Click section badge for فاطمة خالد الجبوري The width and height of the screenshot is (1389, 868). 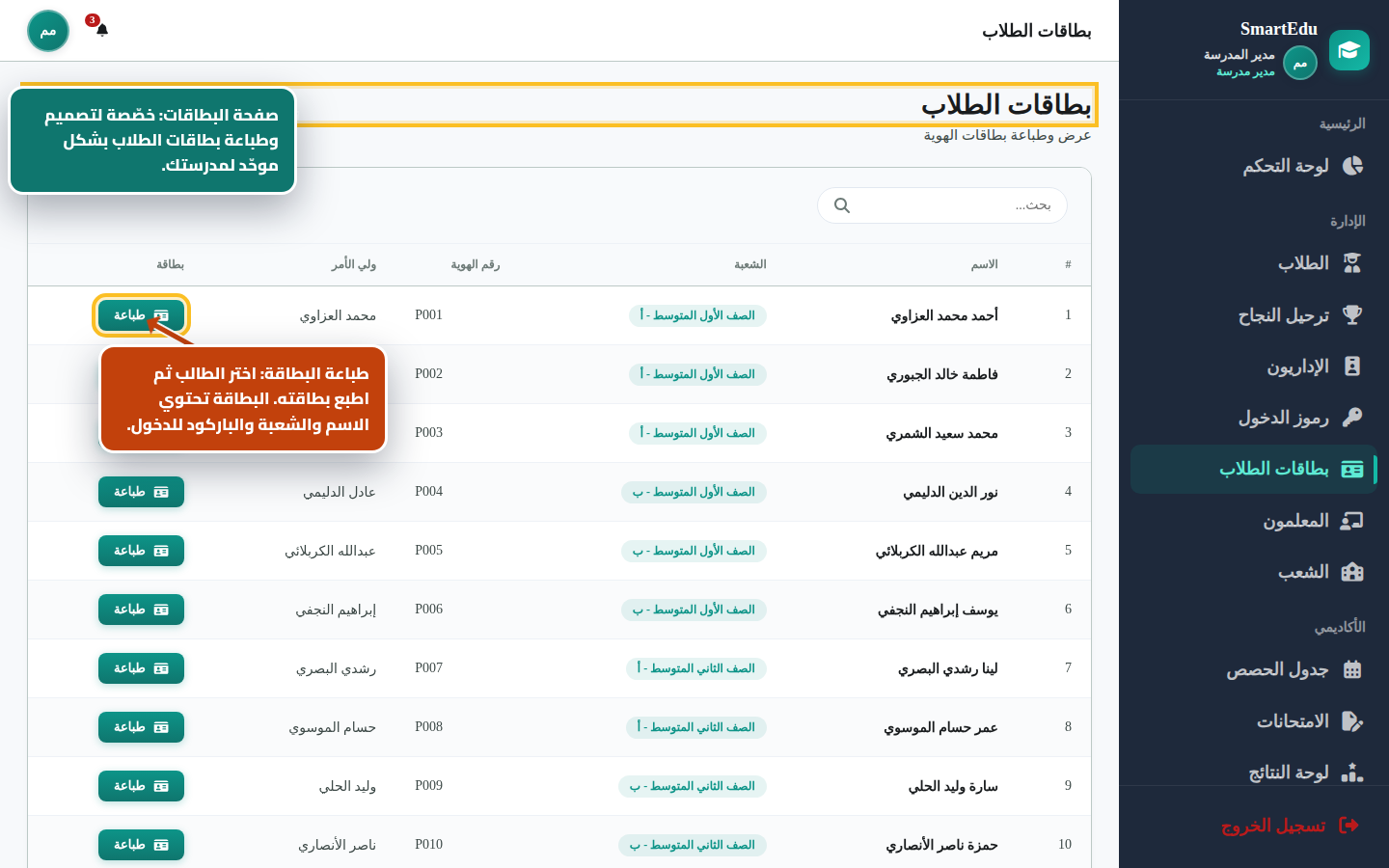[x=697, y=374]
